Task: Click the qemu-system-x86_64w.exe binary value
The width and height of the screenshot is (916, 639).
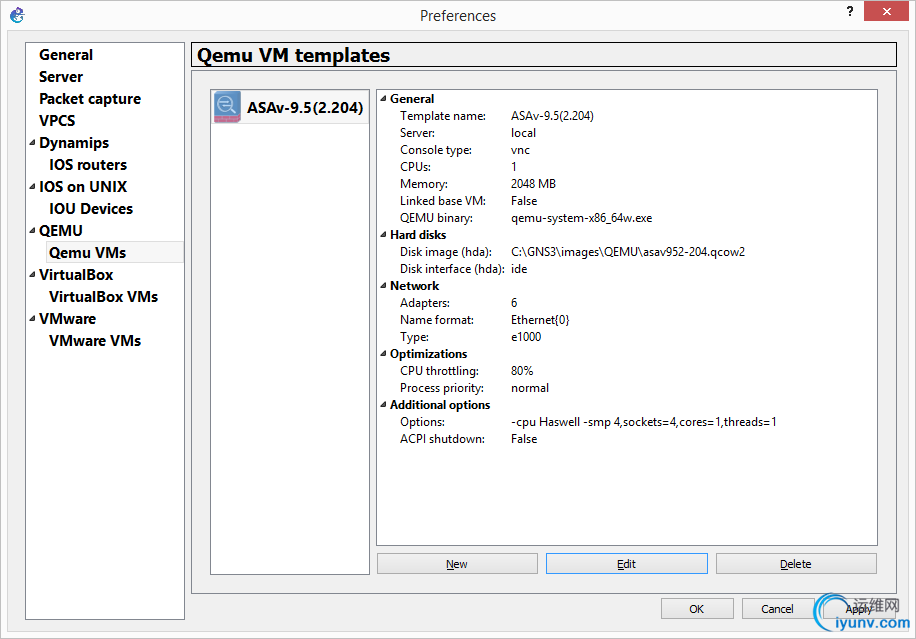Action: click(x=581, y=218)
